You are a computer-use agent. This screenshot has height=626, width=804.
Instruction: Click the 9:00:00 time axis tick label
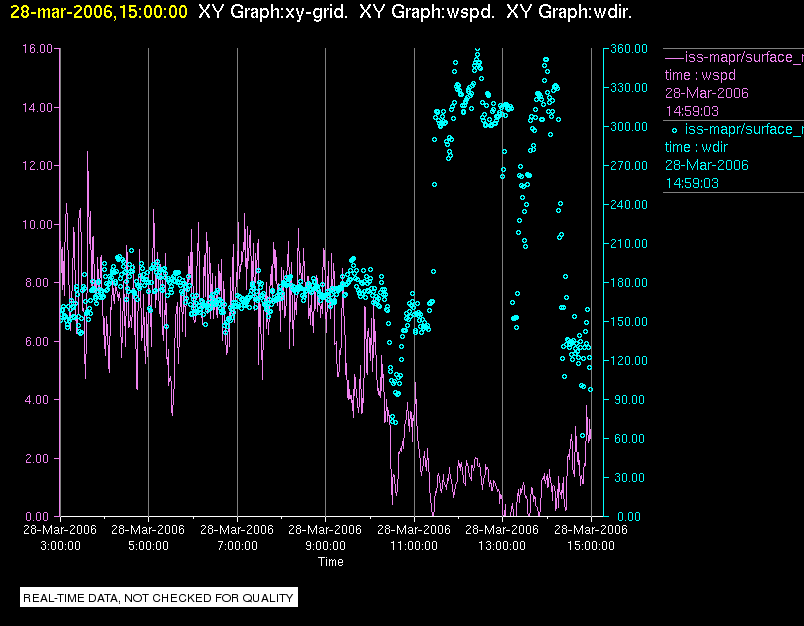[325, 546]
